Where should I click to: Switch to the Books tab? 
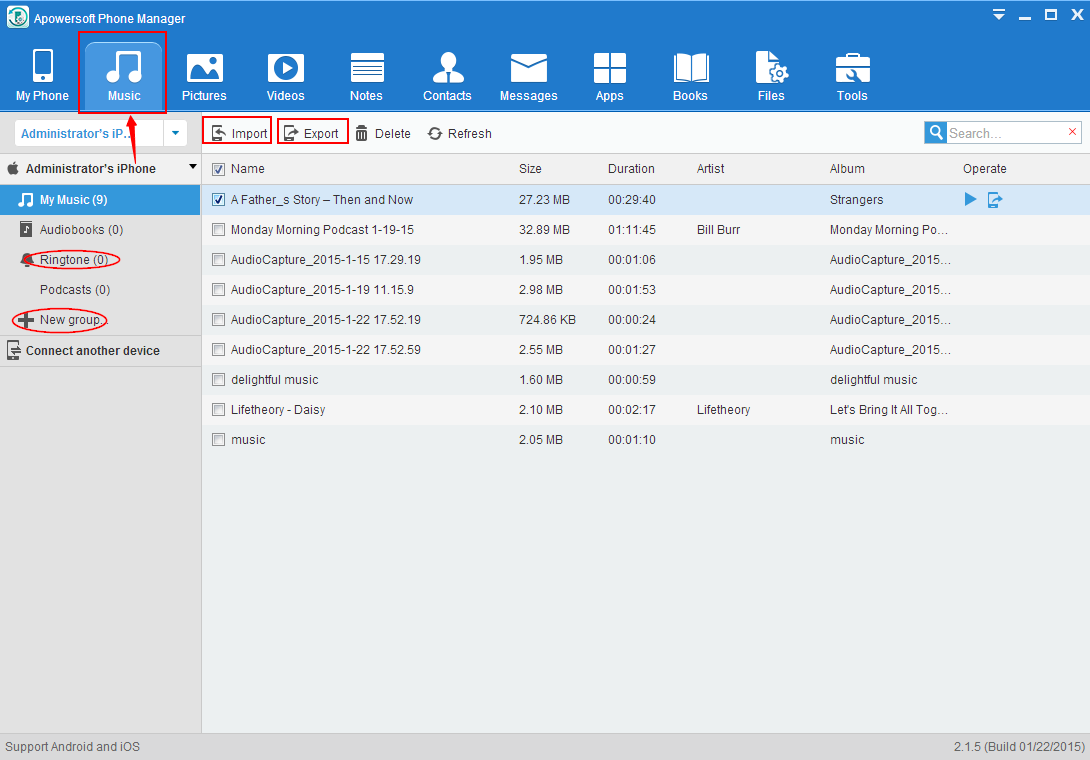click(690, 76)
